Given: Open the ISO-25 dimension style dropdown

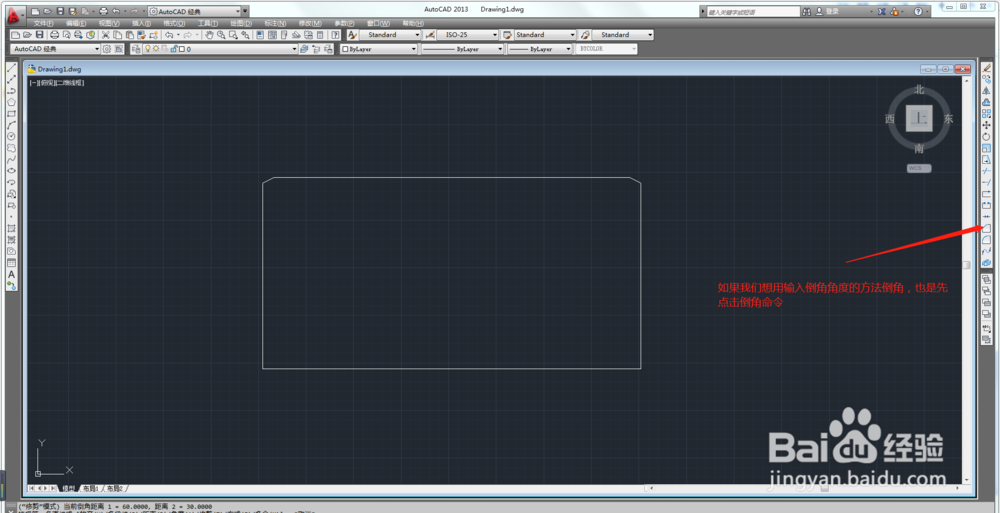Looking at the screenshot, I should 467,35.
